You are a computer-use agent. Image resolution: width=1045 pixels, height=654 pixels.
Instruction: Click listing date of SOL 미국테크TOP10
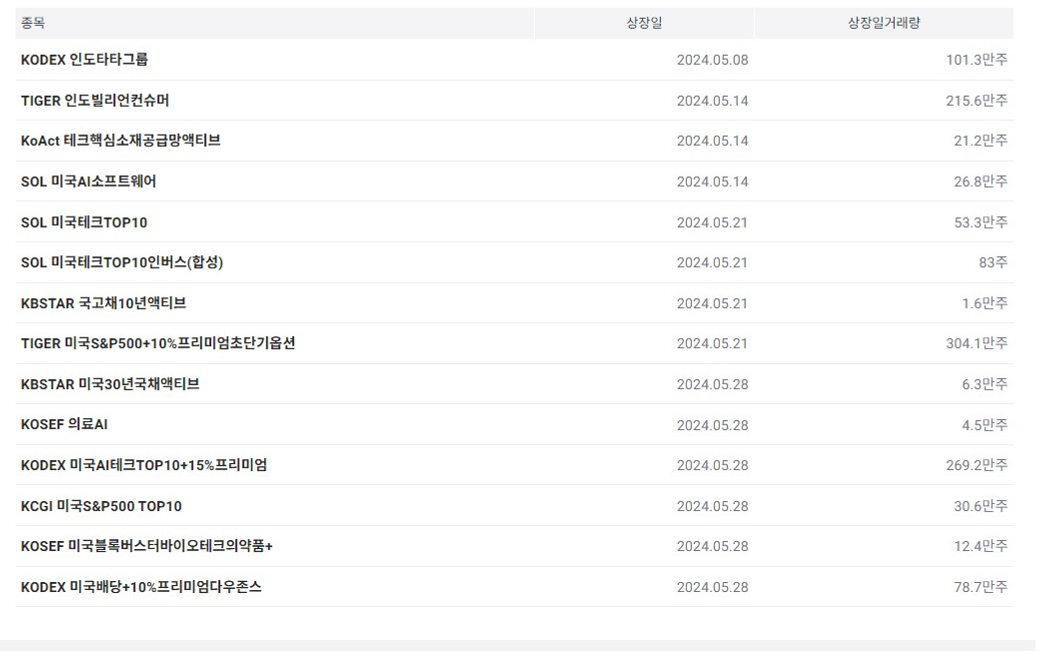pos(712,223)
